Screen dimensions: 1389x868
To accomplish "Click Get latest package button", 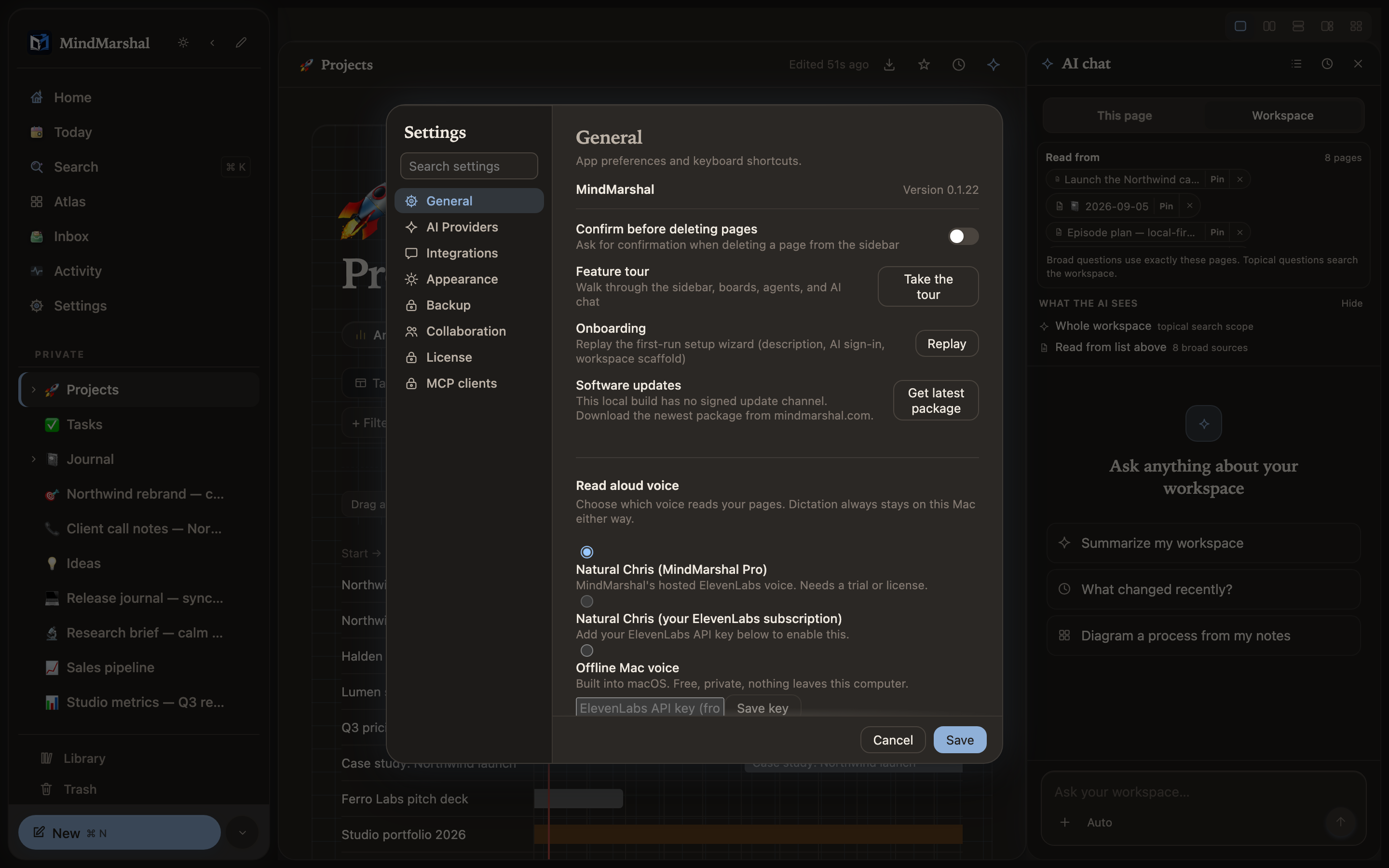I will coord(936,400).
